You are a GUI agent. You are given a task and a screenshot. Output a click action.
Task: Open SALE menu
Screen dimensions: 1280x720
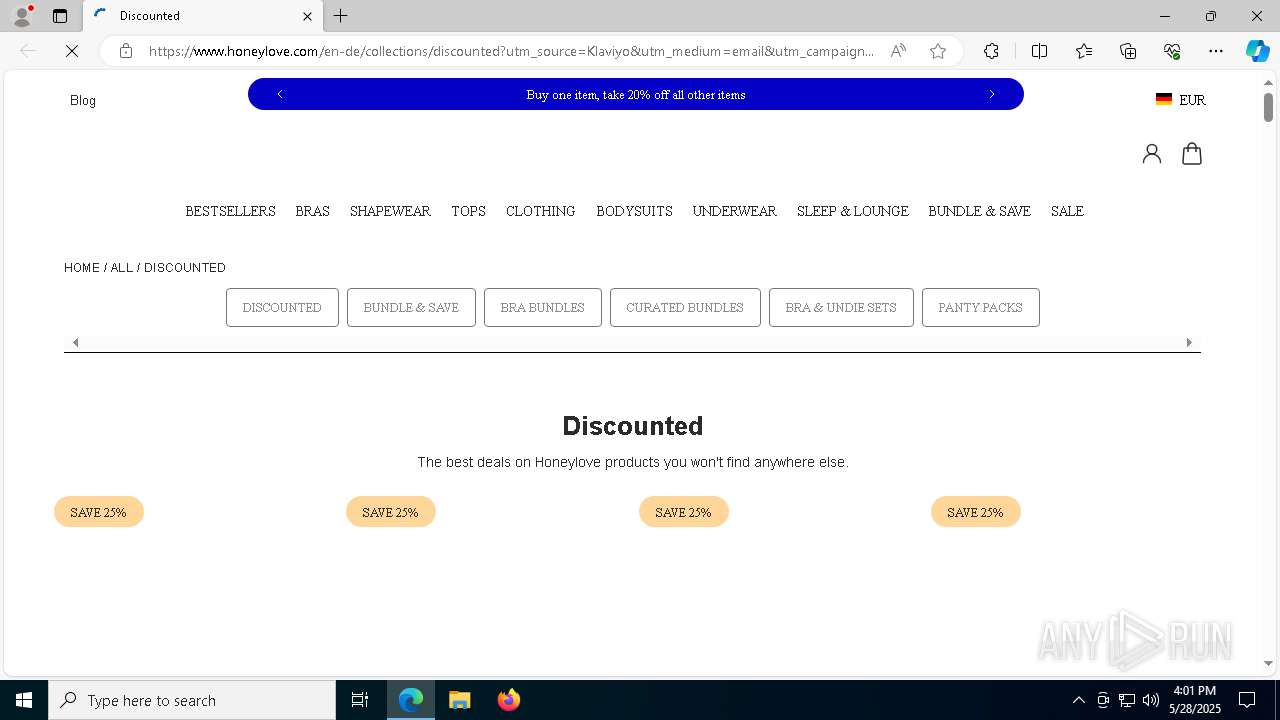(x=1067, y=211)
